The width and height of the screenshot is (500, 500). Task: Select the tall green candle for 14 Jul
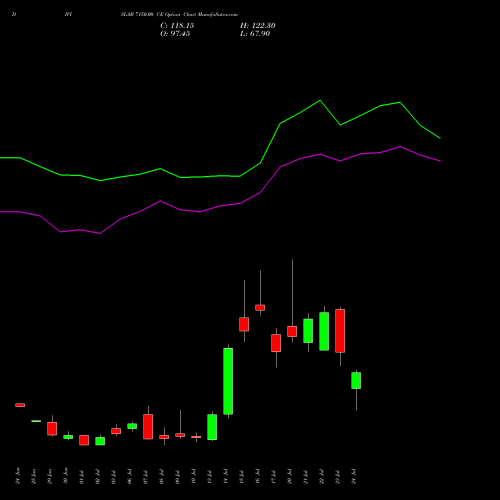point(228,381)
